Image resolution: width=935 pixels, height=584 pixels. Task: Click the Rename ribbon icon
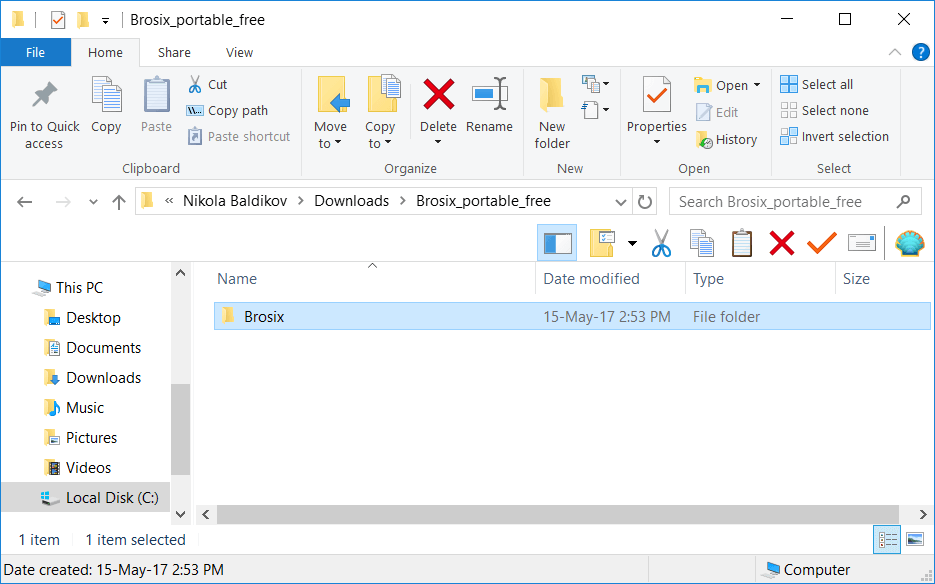(490, 94)
